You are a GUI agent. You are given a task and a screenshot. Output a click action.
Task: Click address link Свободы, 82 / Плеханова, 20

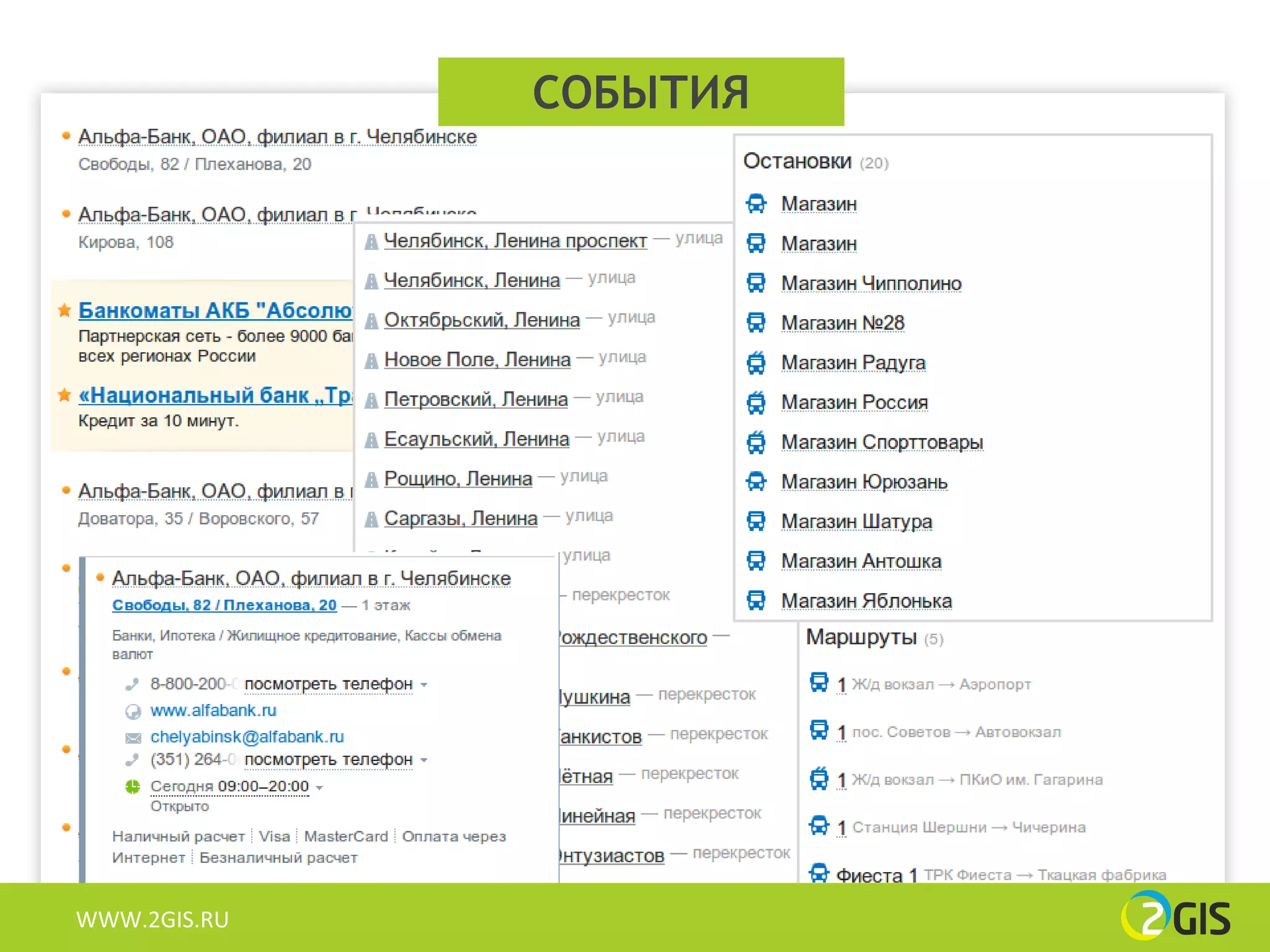(224, 605)
